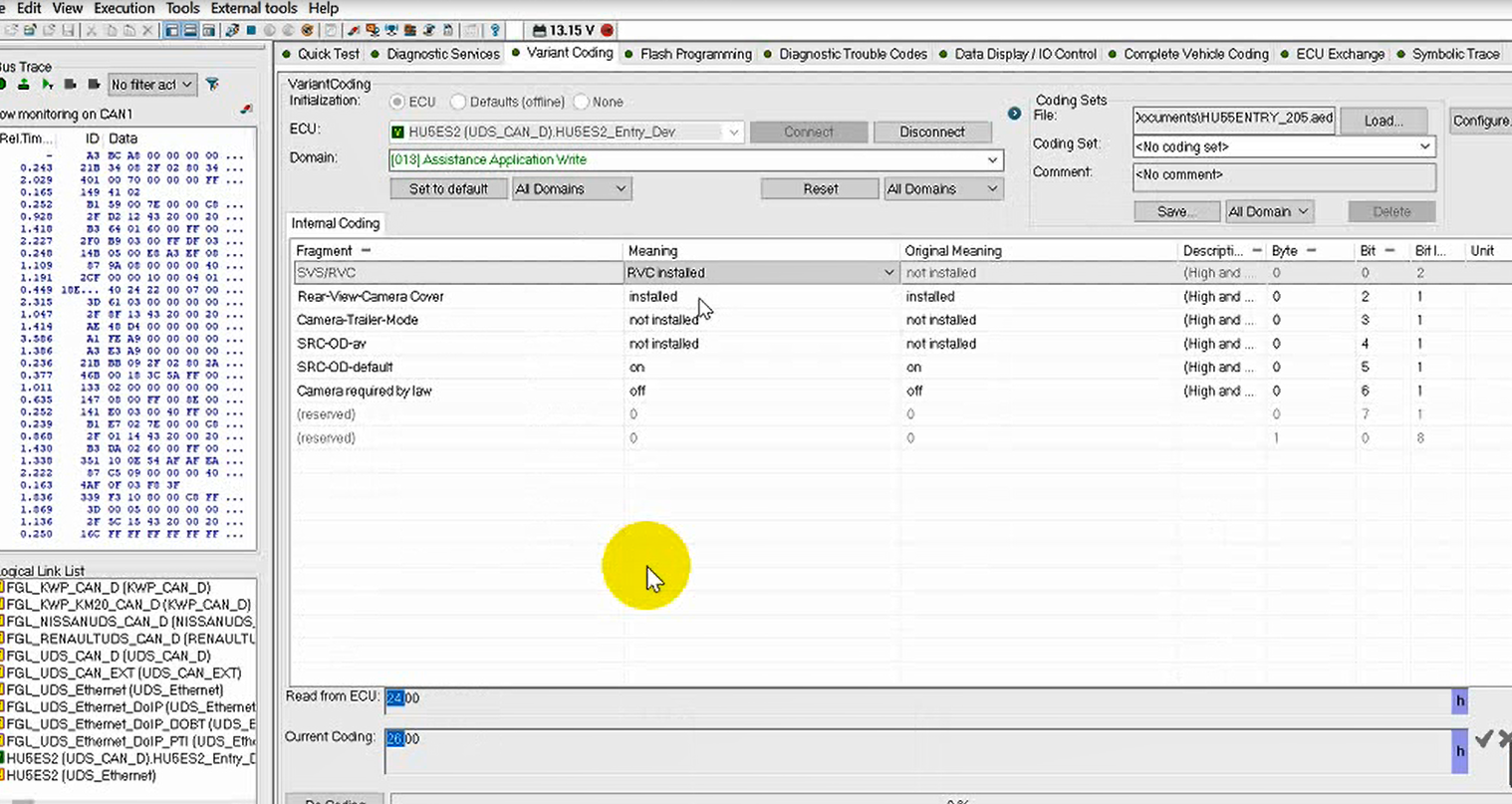Screen dimensions: 1512x804
Task: Open the No filter active dropdown
Action: [151, 85]
